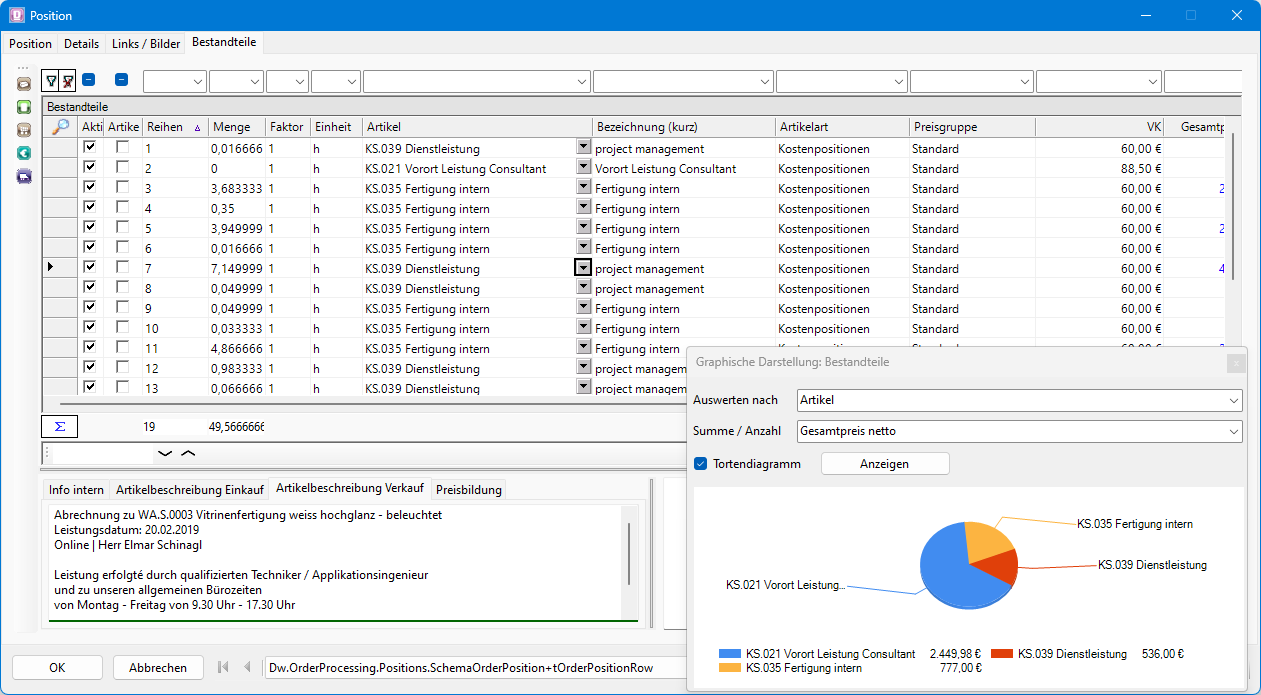
Task: Click the purple truck icon in left sidebar
Action: coord(24,176)
